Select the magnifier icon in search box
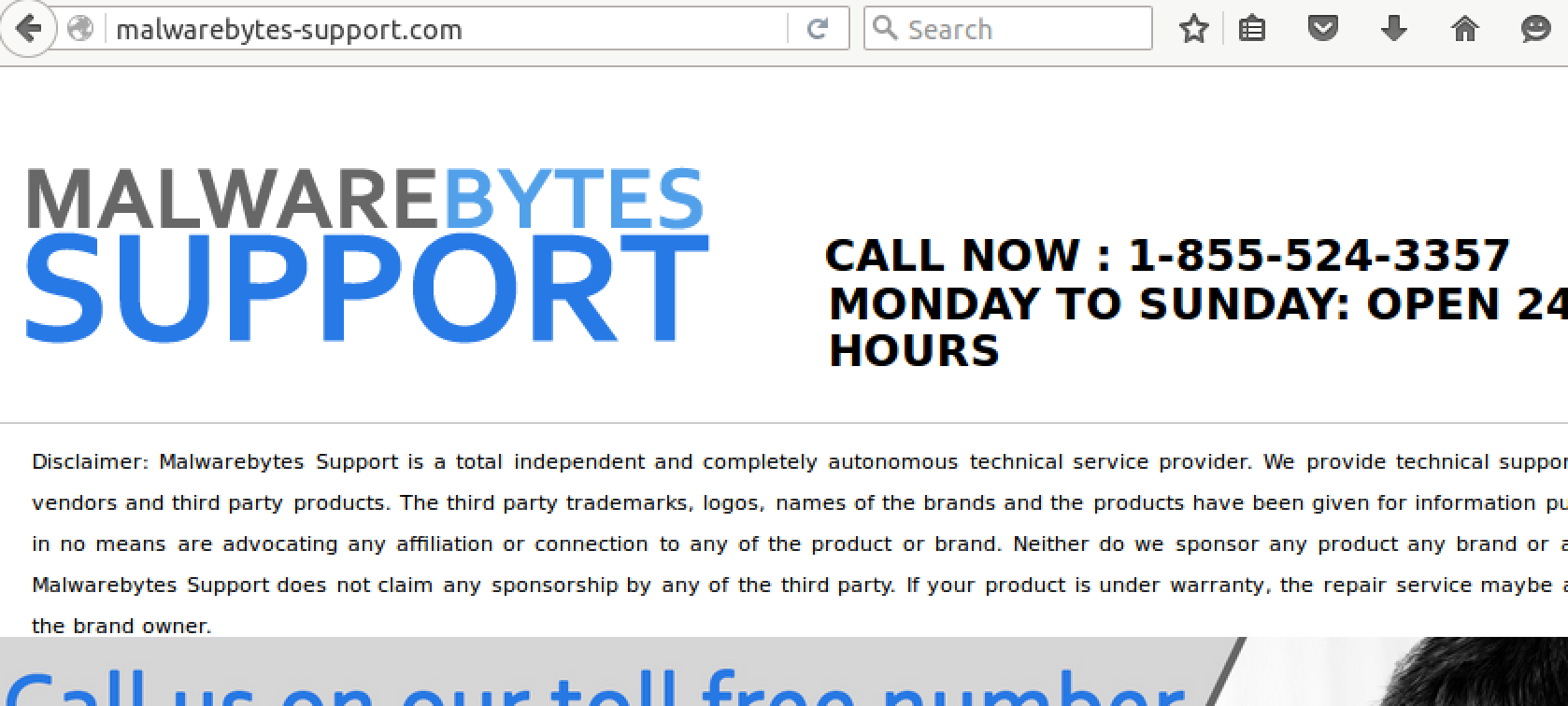1568x706 pixels. click(x=884, y=28)
